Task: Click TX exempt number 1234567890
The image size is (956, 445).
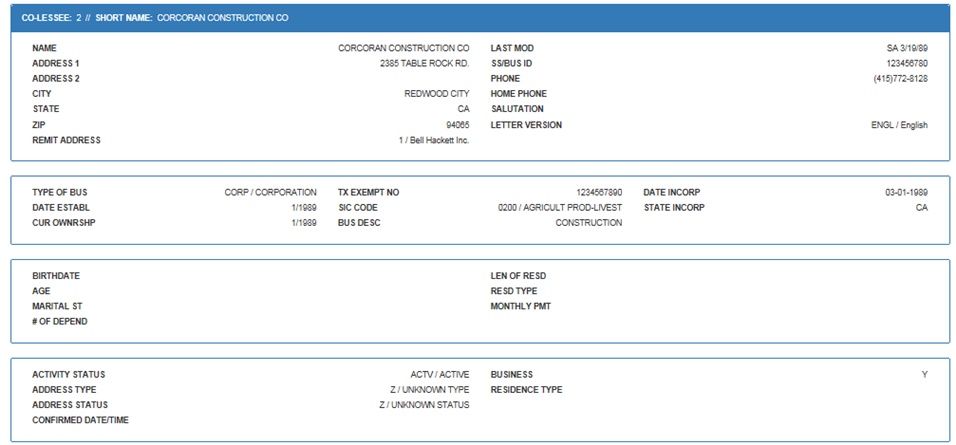Action: (x=599, y=192)
